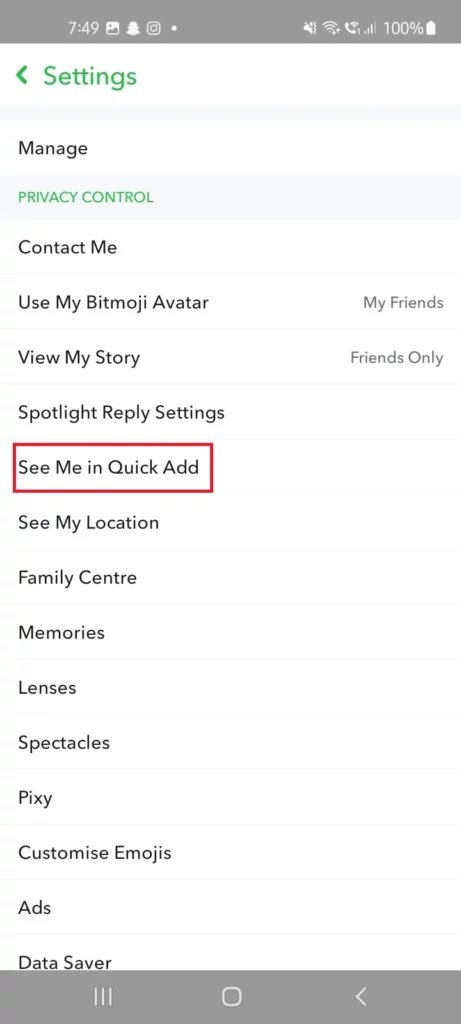Open the Ads settings entry

[x=230, y=907]
